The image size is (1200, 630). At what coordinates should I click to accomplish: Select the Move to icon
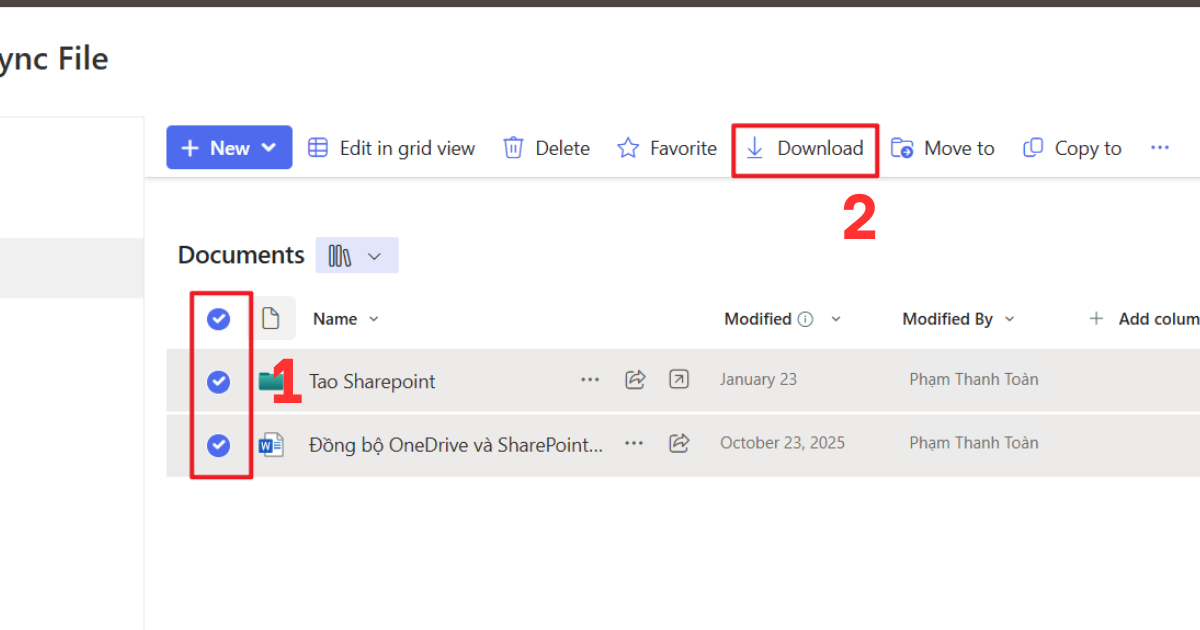click(x=903, y=147)
